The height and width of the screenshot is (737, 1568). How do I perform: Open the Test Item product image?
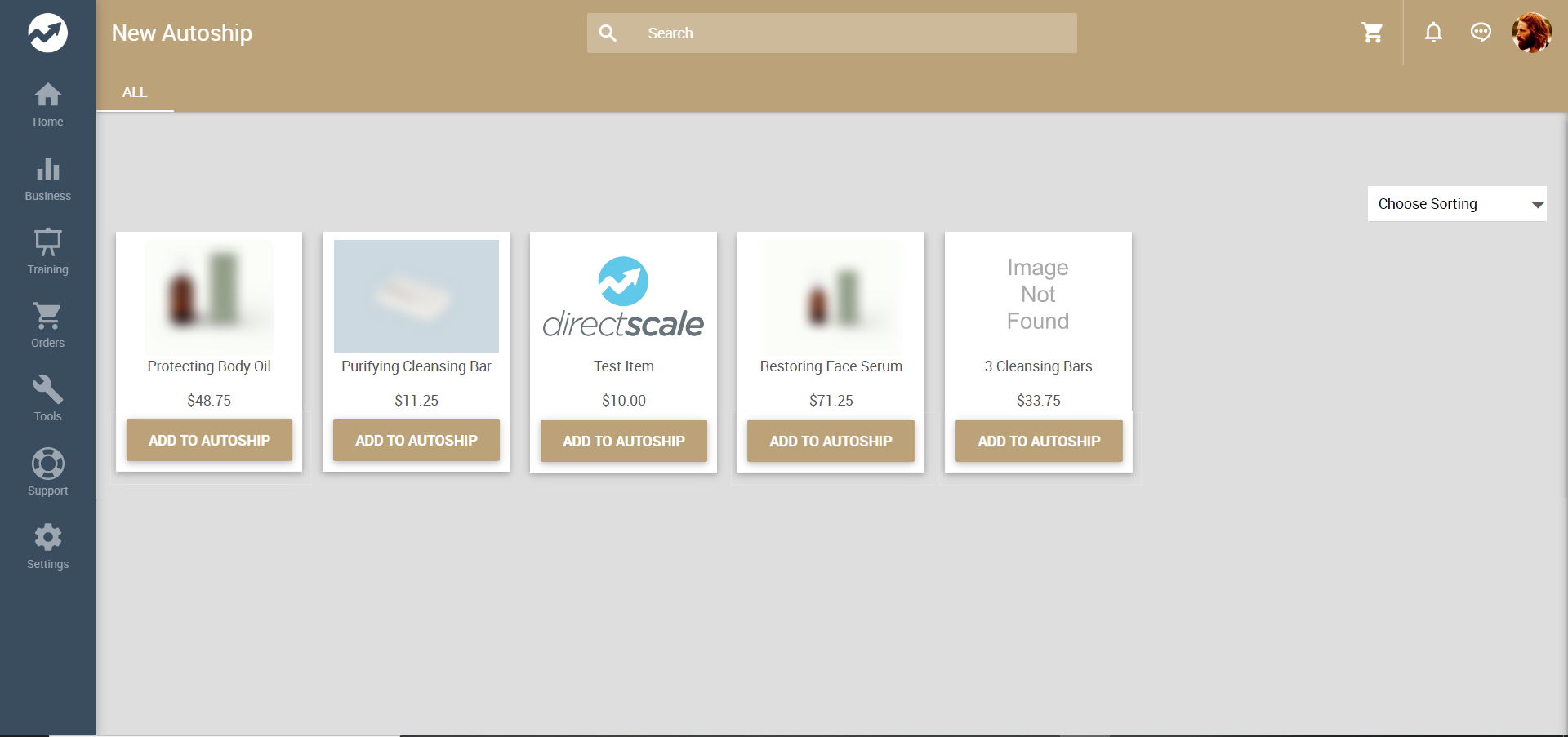[x=623, y=297]
